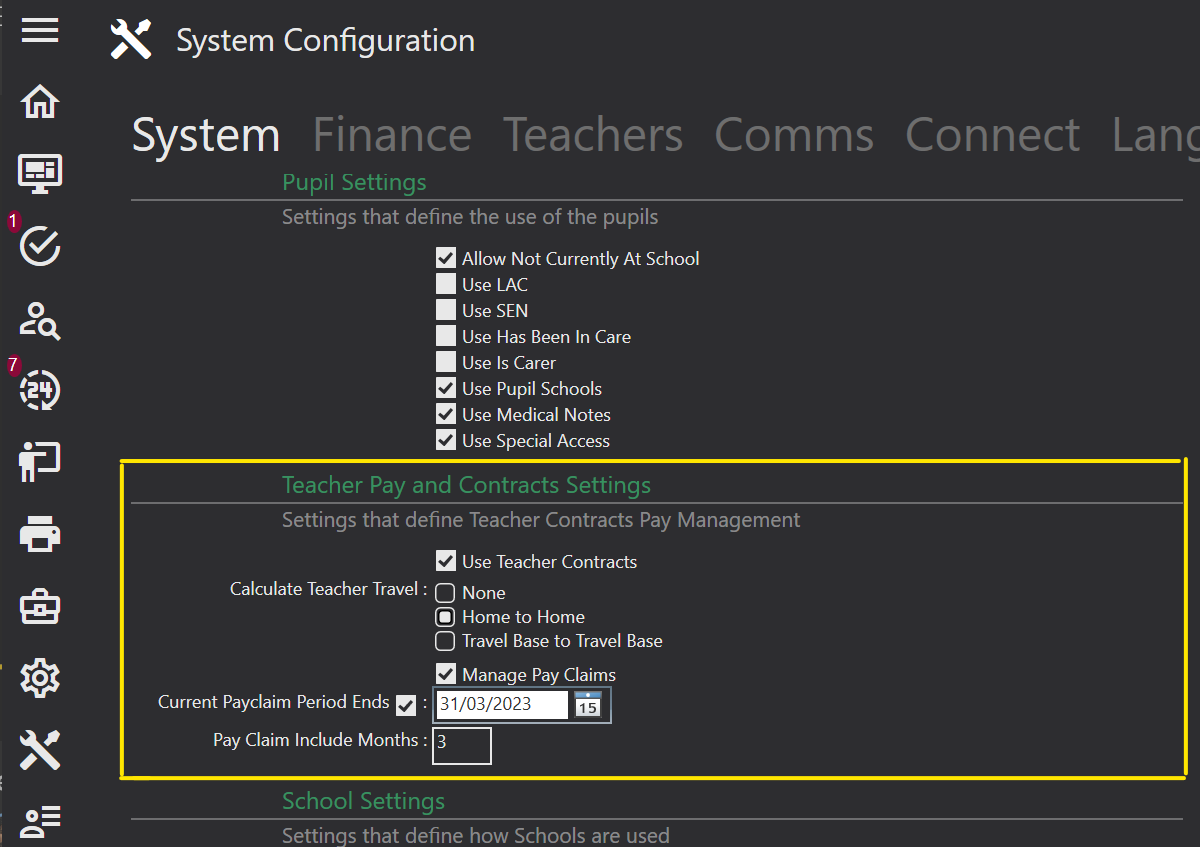Select Travel Base to Travel Base option
Viewport: 1200px width, 847px height.
coord(446,641)
